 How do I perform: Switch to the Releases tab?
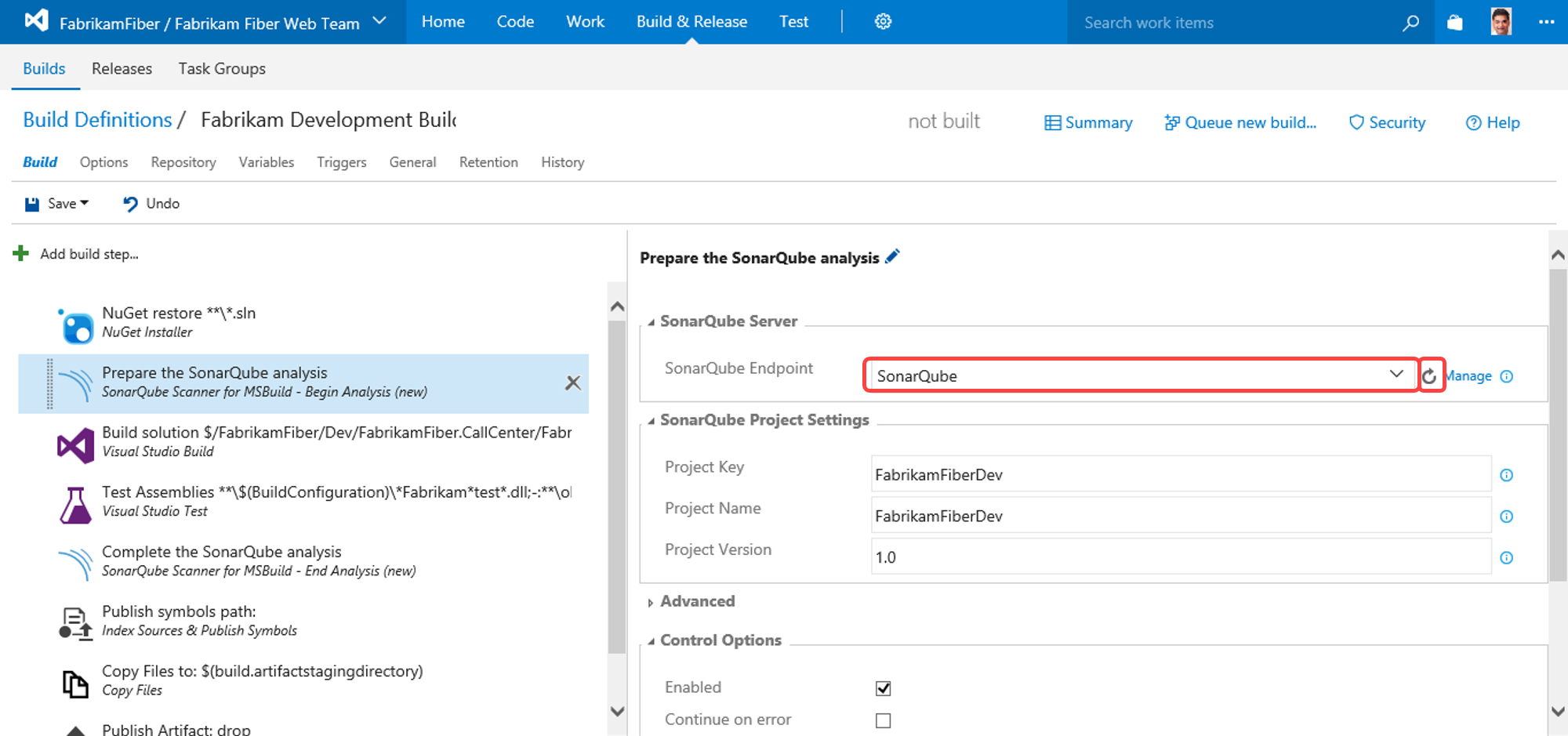coord(122,68)
